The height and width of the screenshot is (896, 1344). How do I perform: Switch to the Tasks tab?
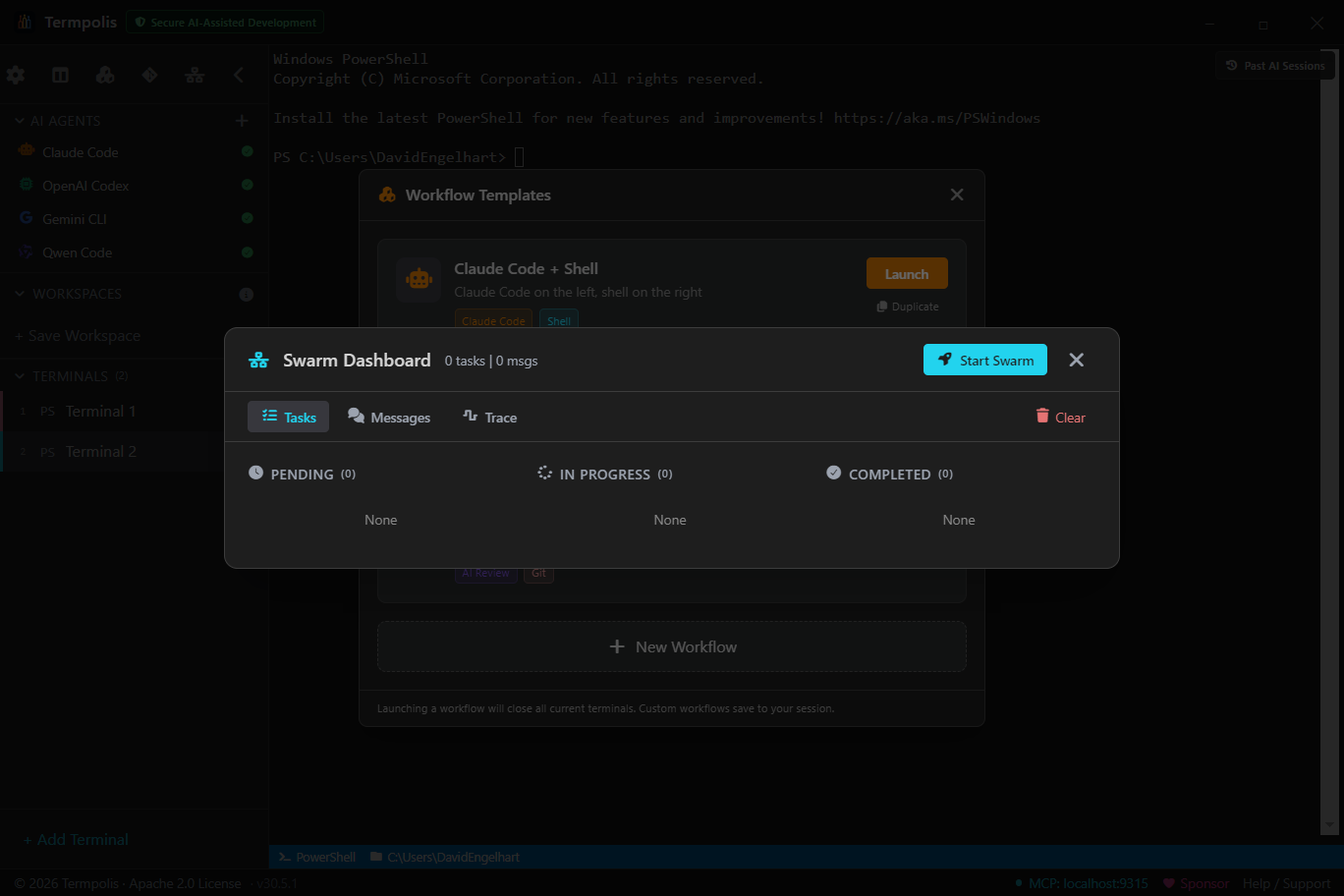pyautogui.click(x=288, y=417)
